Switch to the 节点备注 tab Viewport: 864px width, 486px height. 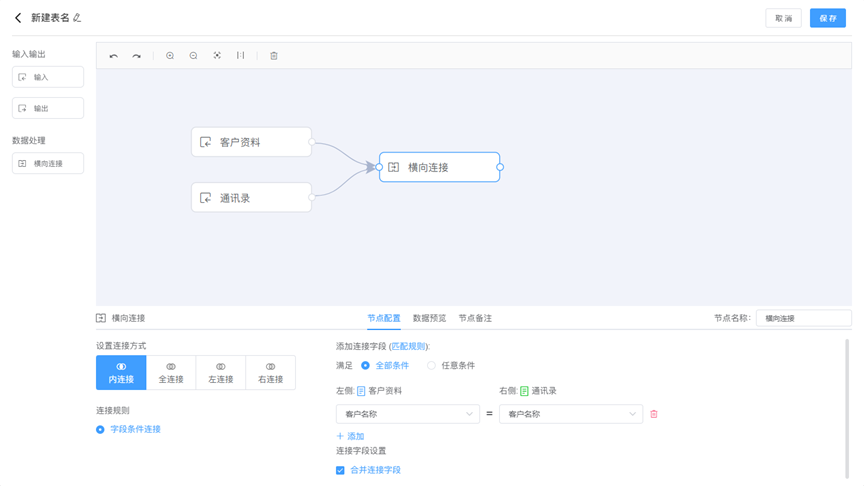point(475,318)
